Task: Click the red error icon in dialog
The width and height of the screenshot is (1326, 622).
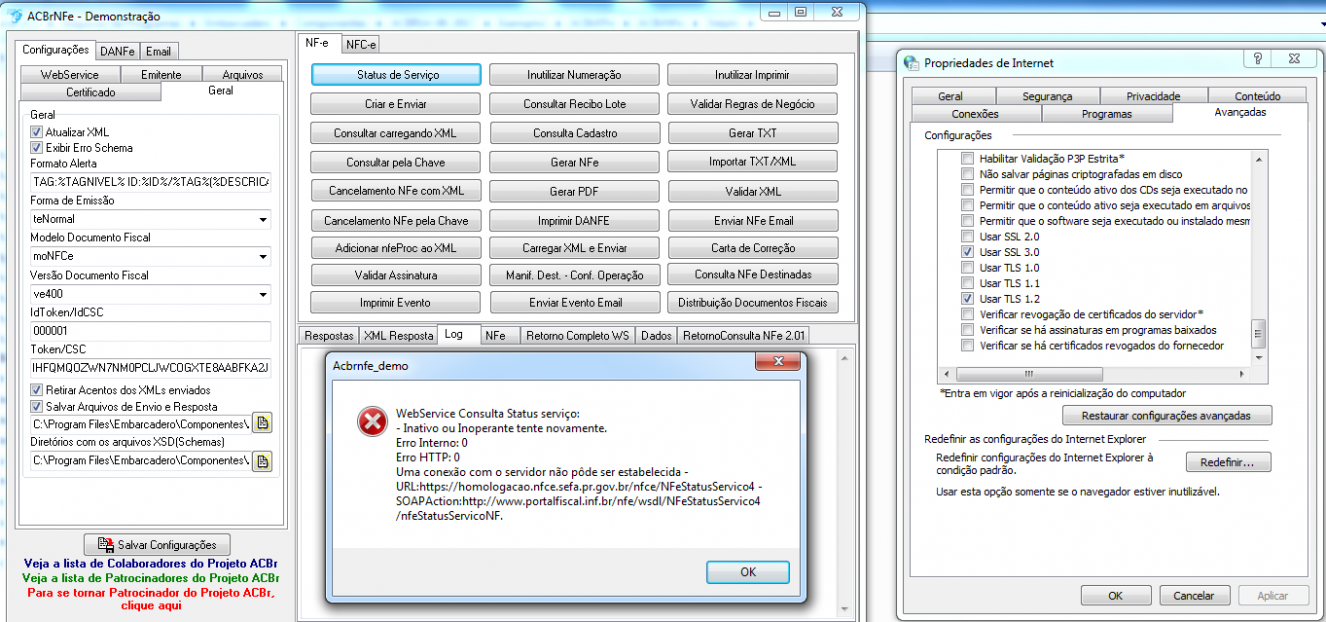Action: [x=372, y=423]
